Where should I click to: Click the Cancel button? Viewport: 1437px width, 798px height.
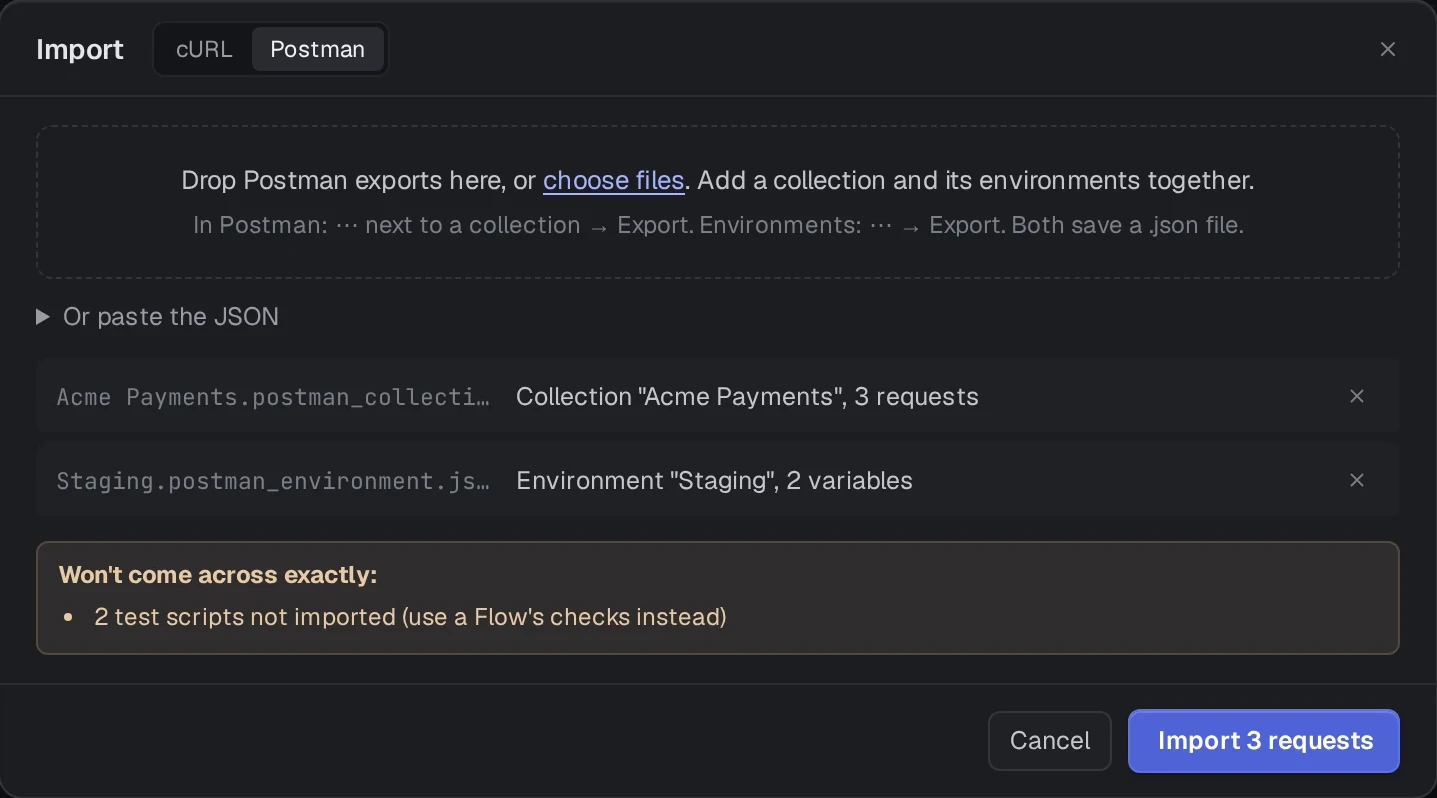pos(1050,741)
